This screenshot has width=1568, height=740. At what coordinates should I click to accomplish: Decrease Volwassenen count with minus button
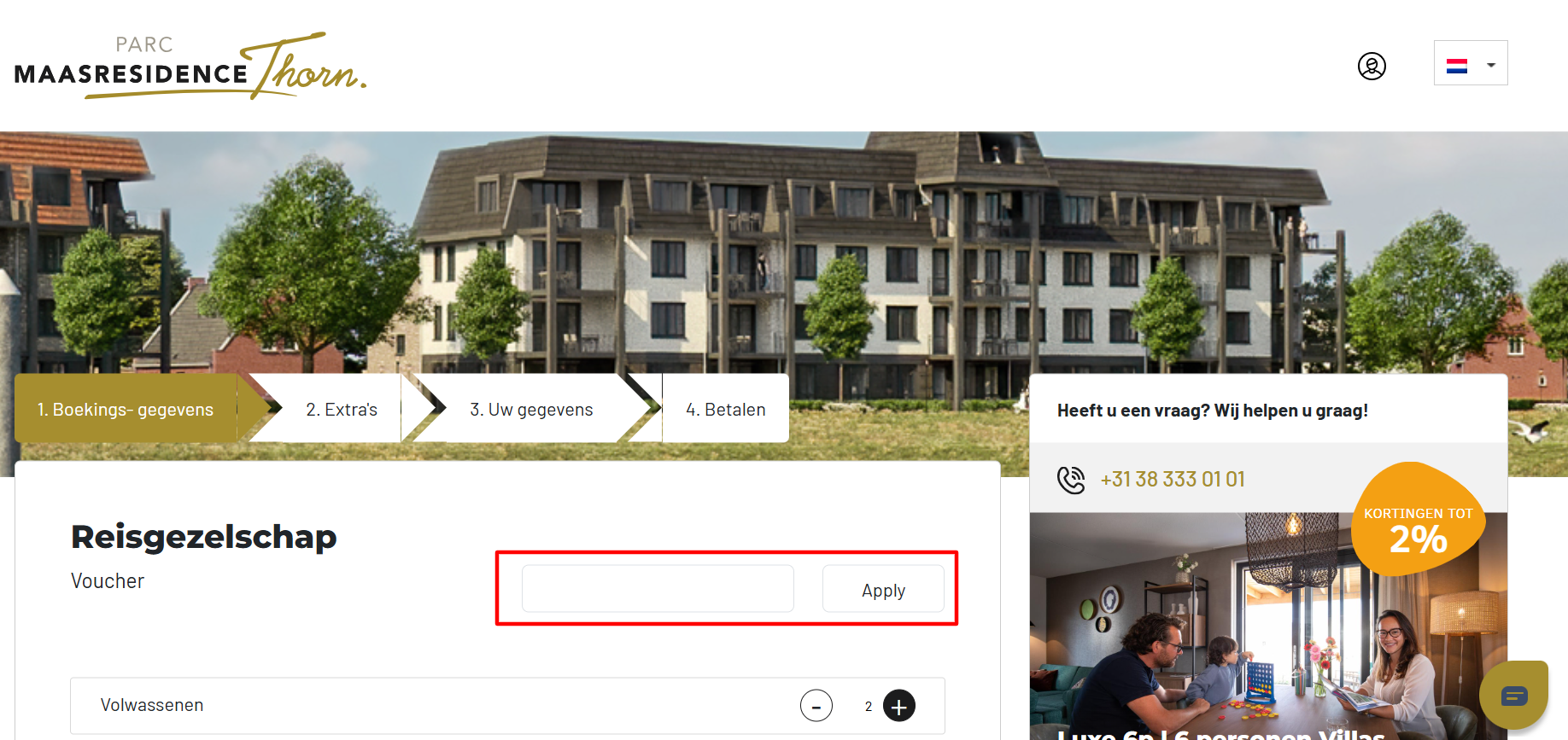click(x=816, y=706)
